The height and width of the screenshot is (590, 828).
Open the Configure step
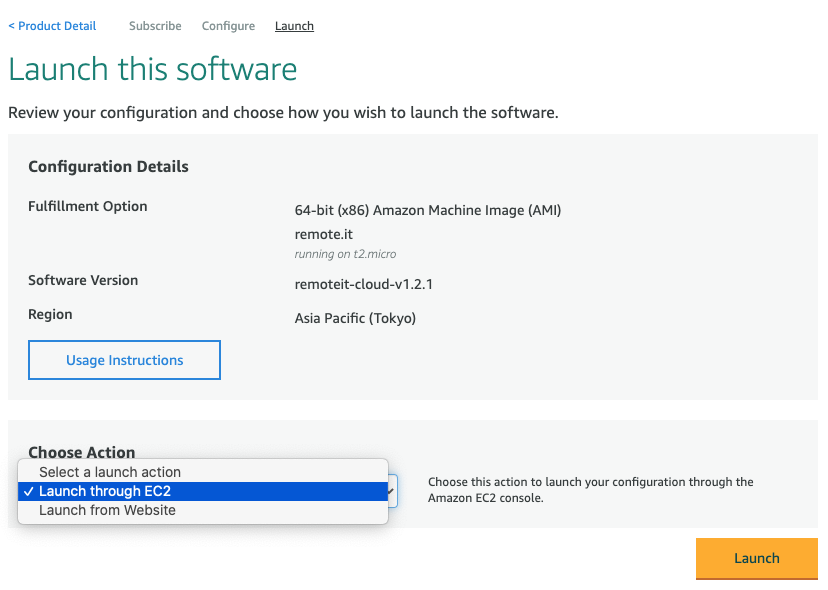[228, 26]
